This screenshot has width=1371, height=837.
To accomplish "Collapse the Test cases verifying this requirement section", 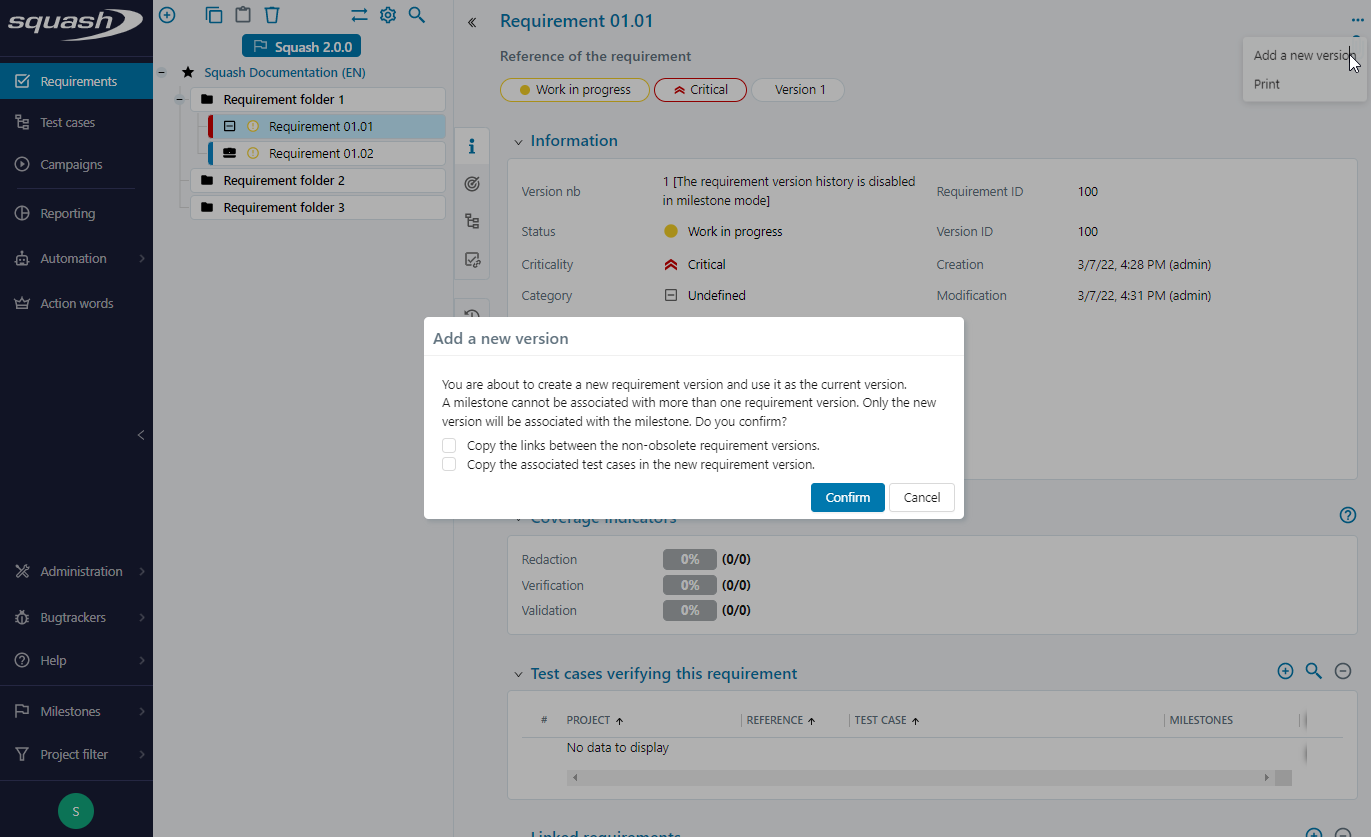I will (x=518, y=673).
